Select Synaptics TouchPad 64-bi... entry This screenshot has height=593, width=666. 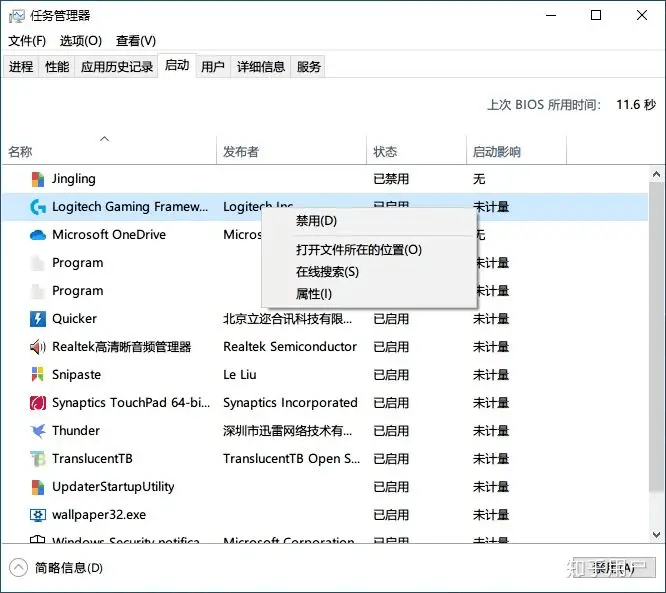(131, 403)
